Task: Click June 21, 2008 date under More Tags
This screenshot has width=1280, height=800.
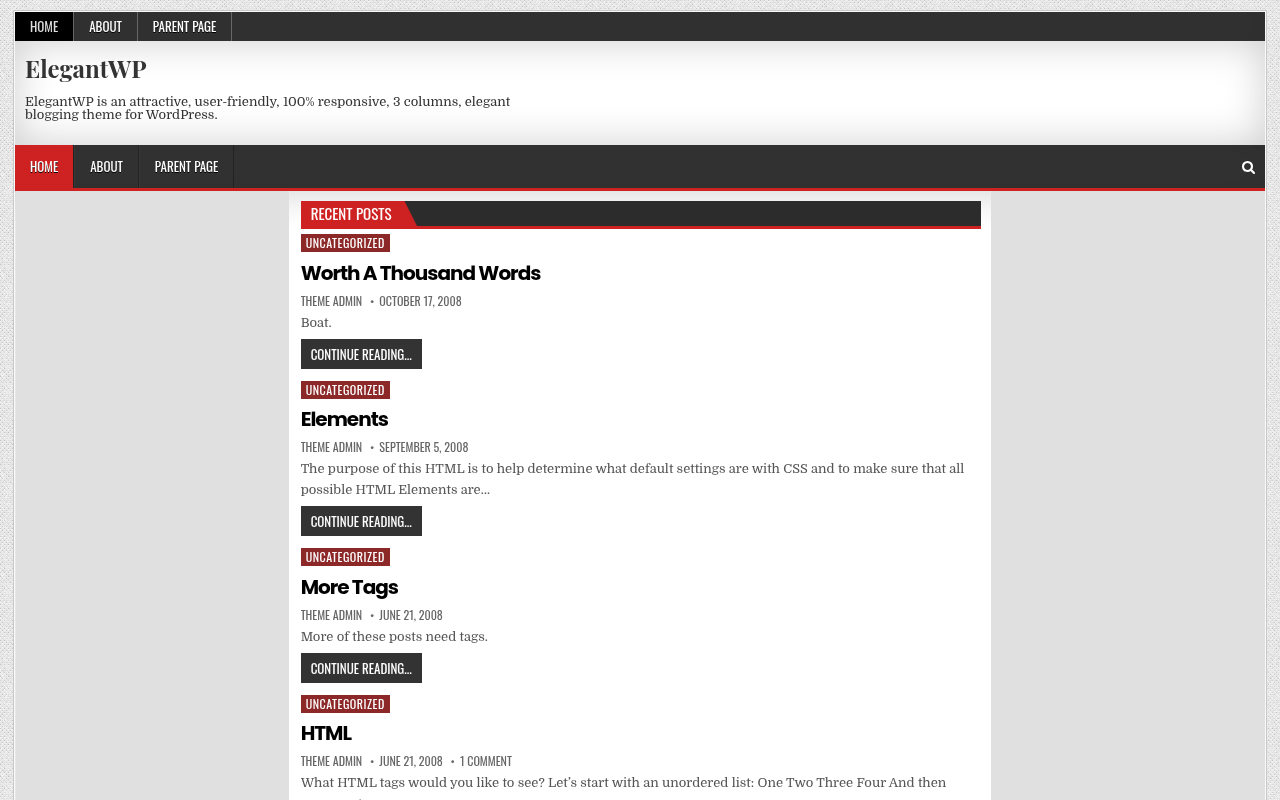Action: point(410,615)
